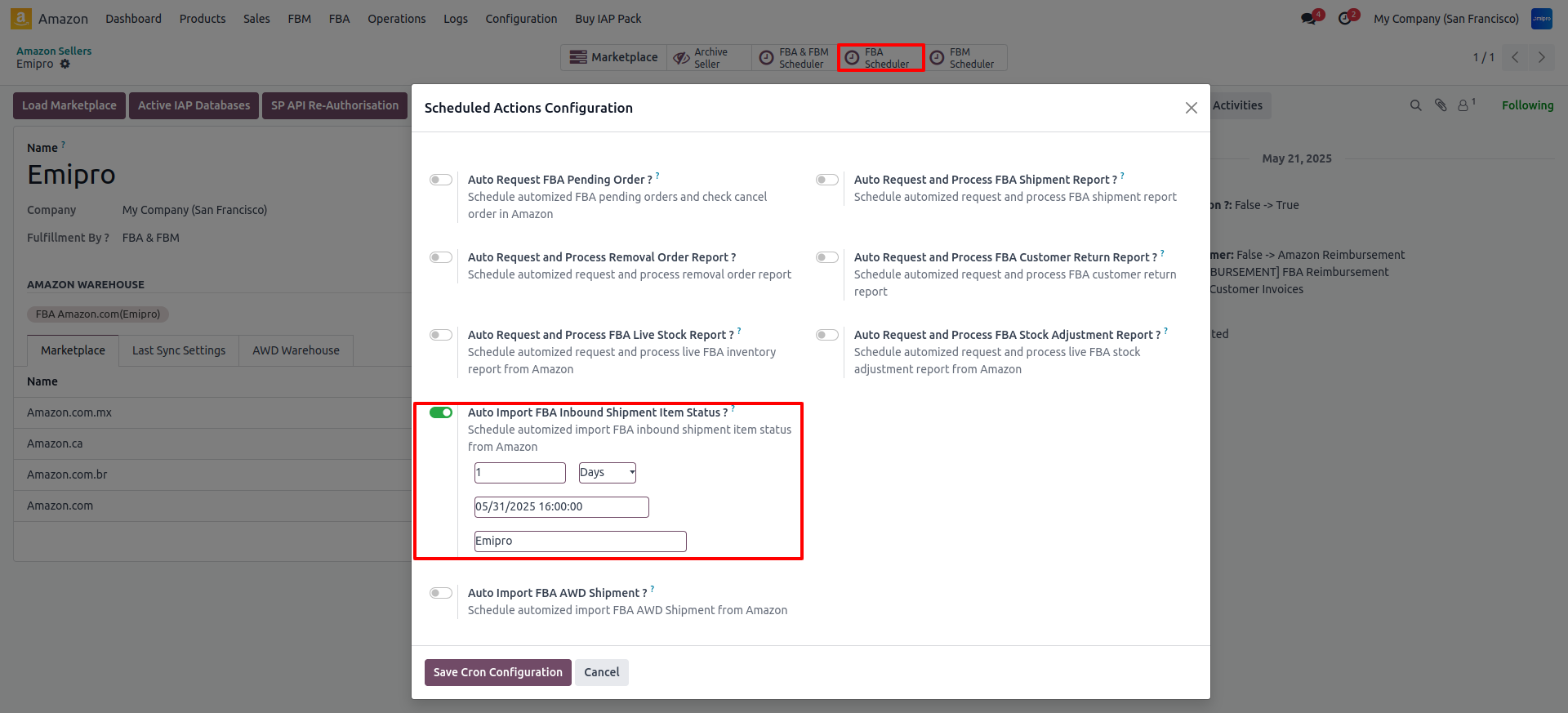Go to next record arrow

coord(1541,57)
